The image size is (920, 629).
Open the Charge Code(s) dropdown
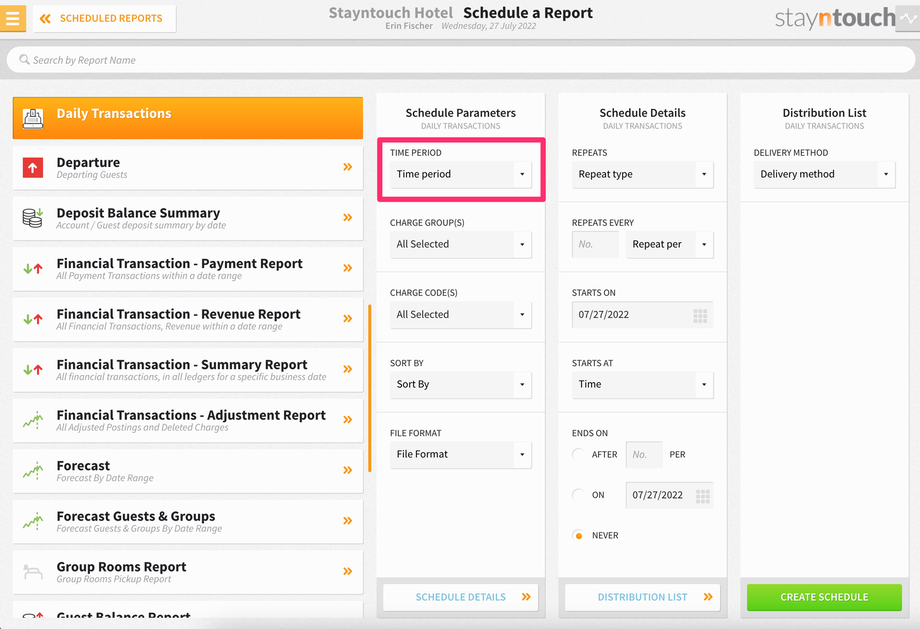pyautogui.click(x=461, y=314)
